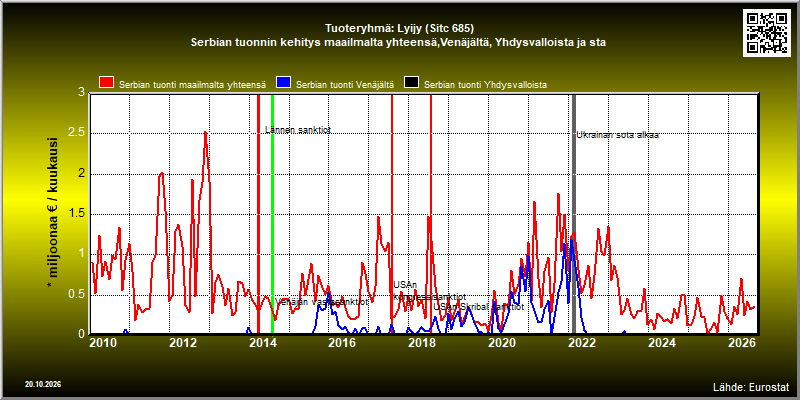Click chart title 'Tuoteryhmä: Lyijy (Sitc 685)'
800x400 pixels.
click(x=399, y=28)
